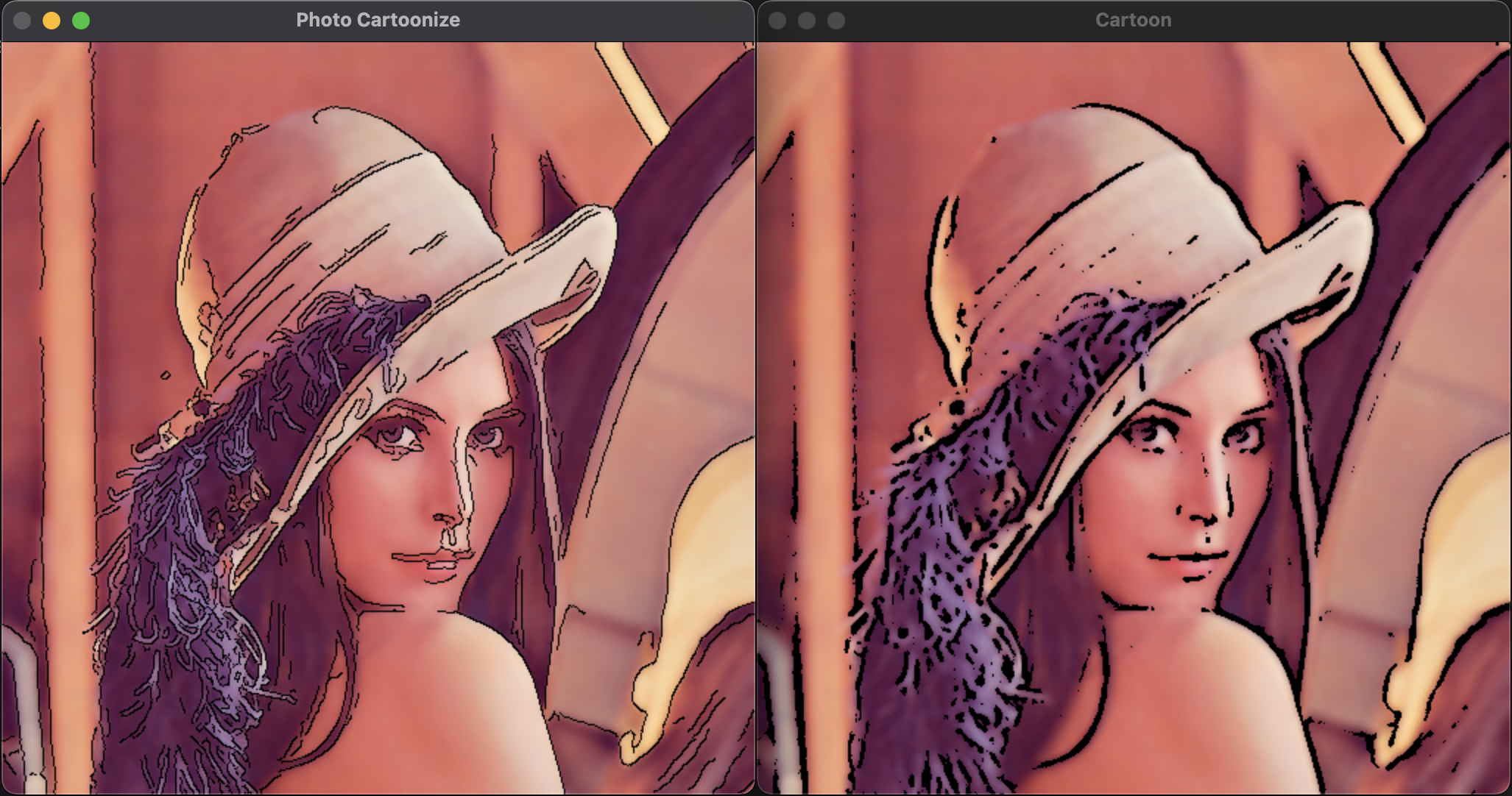Click the Photo Cartoonize title text

coord(378,20)
